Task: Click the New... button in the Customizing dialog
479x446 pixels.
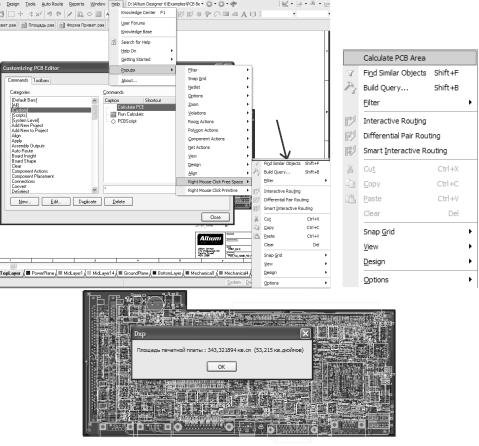Action: click(x=24, y=202)
